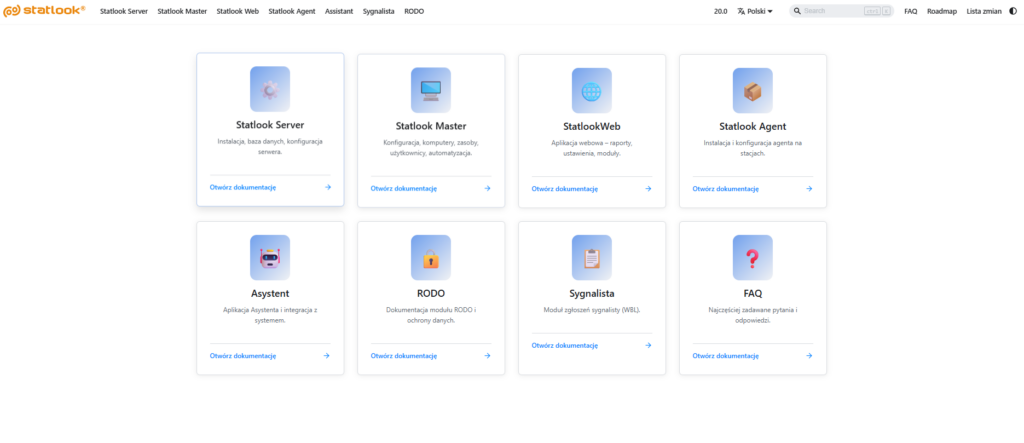Screen dimensions: 1024x443
Task: Click the Sygnalista clipboard icon
Action: pos(591,256)
